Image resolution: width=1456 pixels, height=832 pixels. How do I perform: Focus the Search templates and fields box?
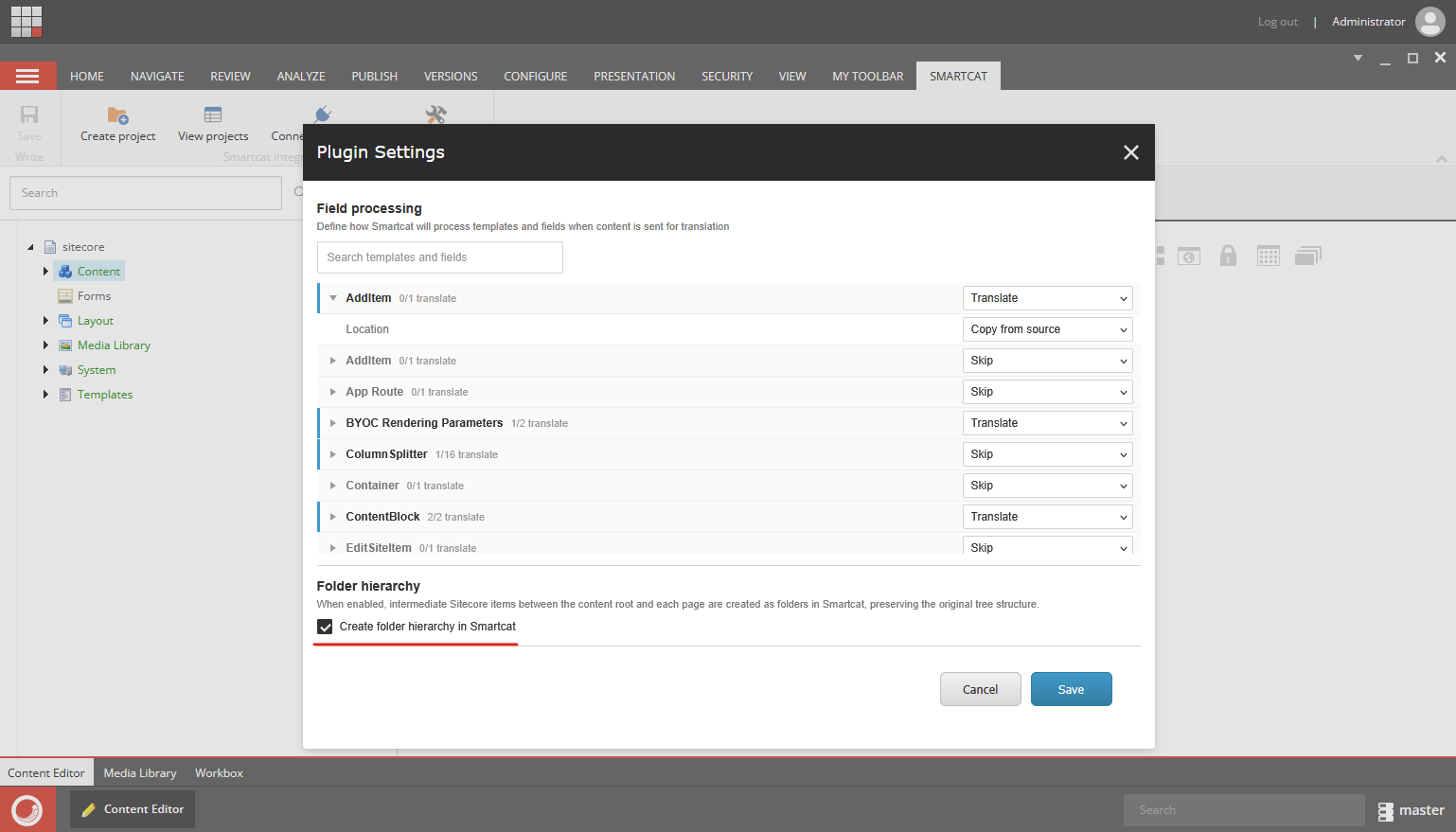(x=440, y=257)
